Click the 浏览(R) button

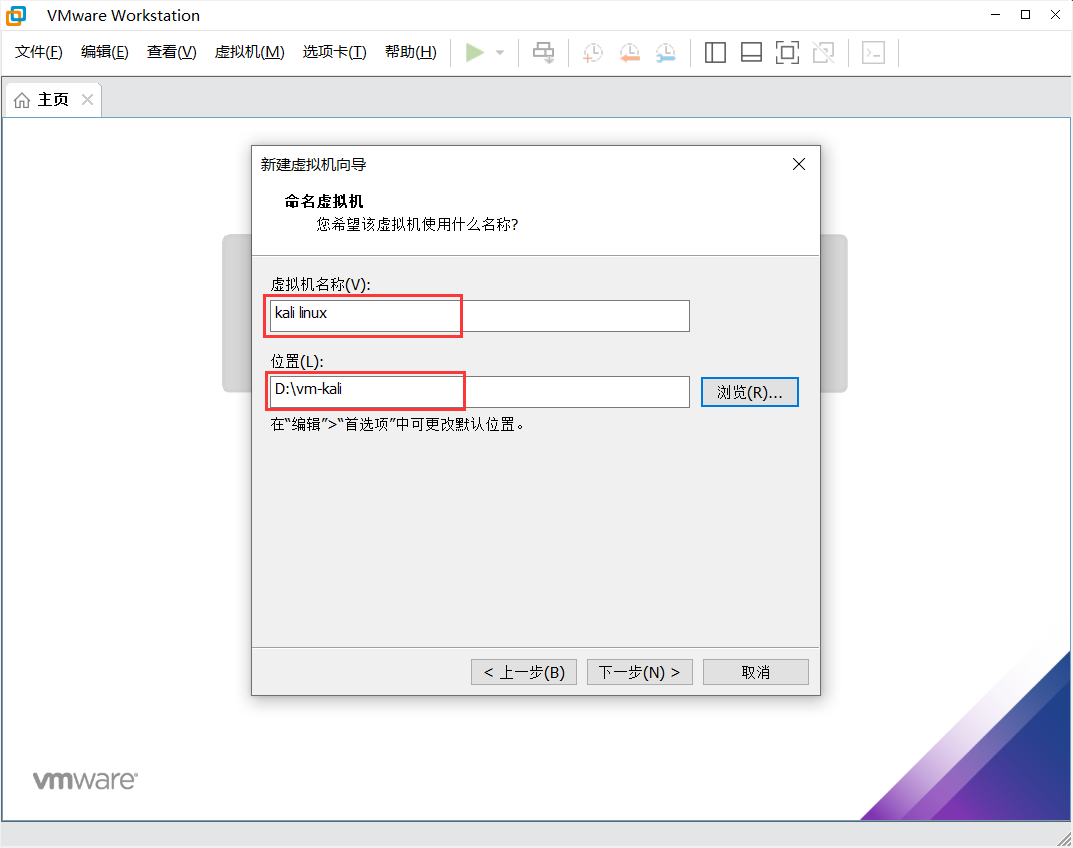pos(749,391)
